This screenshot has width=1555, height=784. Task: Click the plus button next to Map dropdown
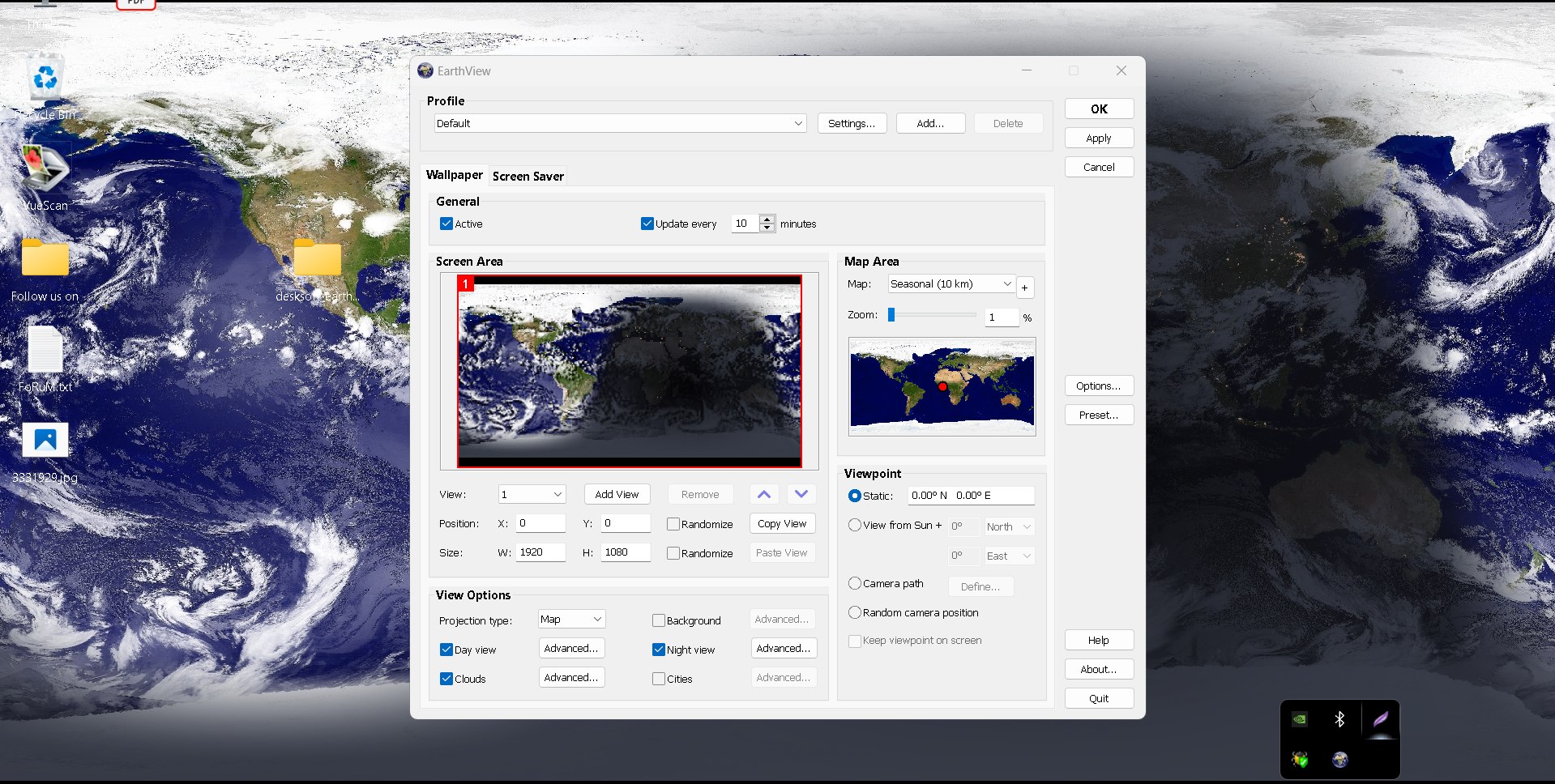point(1024,288)
